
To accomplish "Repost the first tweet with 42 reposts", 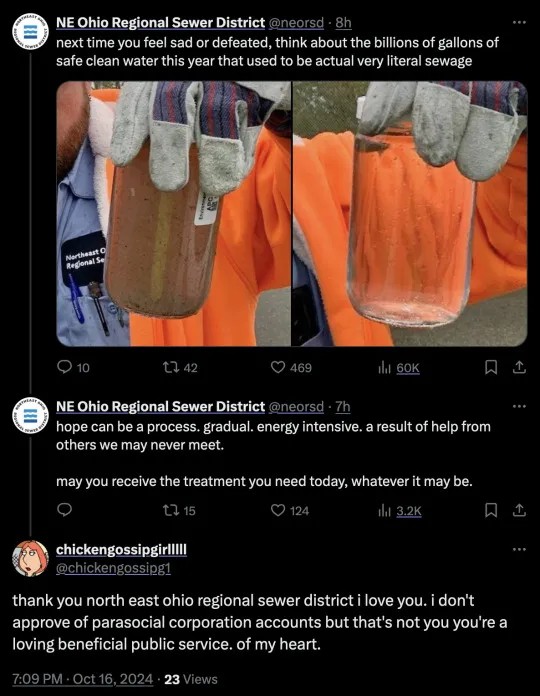I will [170, 368].
